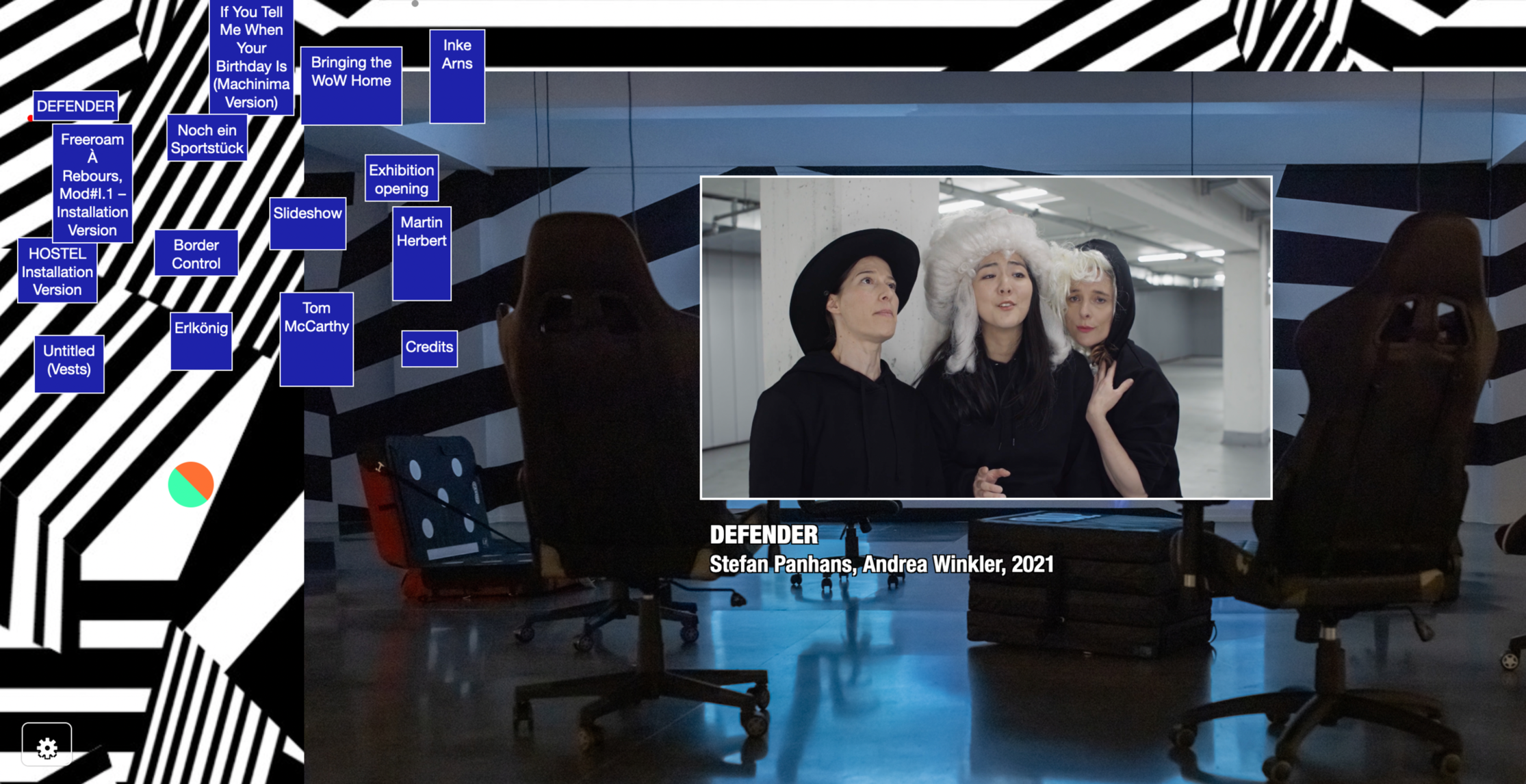Open Noch ein Sportstück

click(207, 139)
